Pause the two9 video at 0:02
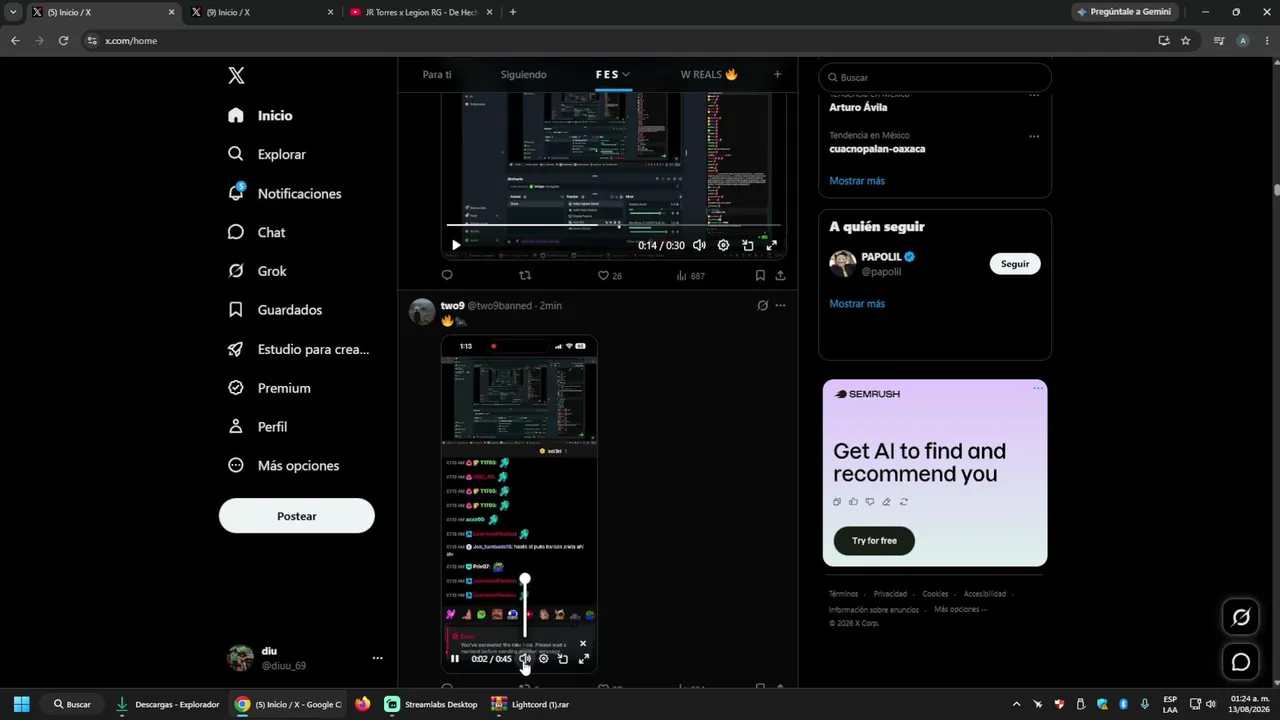Image resolution: width=1280 pixels, height=720 pixels. 455,658
